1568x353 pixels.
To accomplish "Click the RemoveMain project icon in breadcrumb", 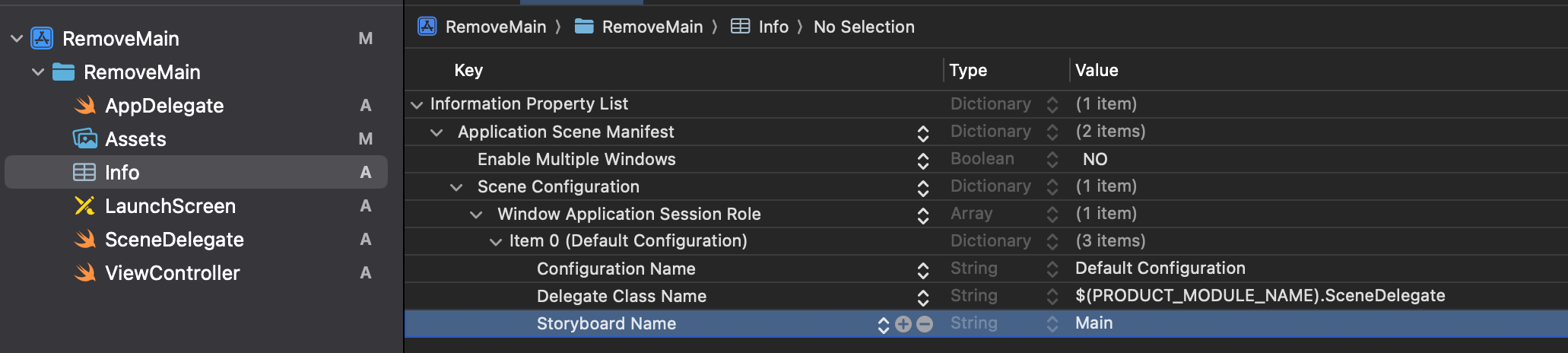I will click(427, 27).
